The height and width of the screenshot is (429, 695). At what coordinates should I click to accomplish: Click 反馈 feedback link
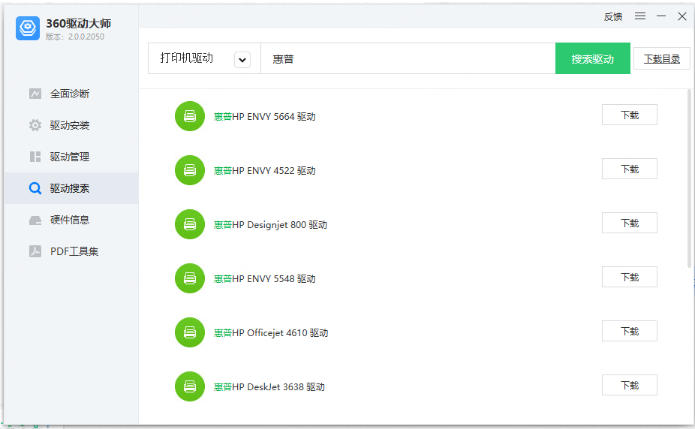click(x=613, y=17)
